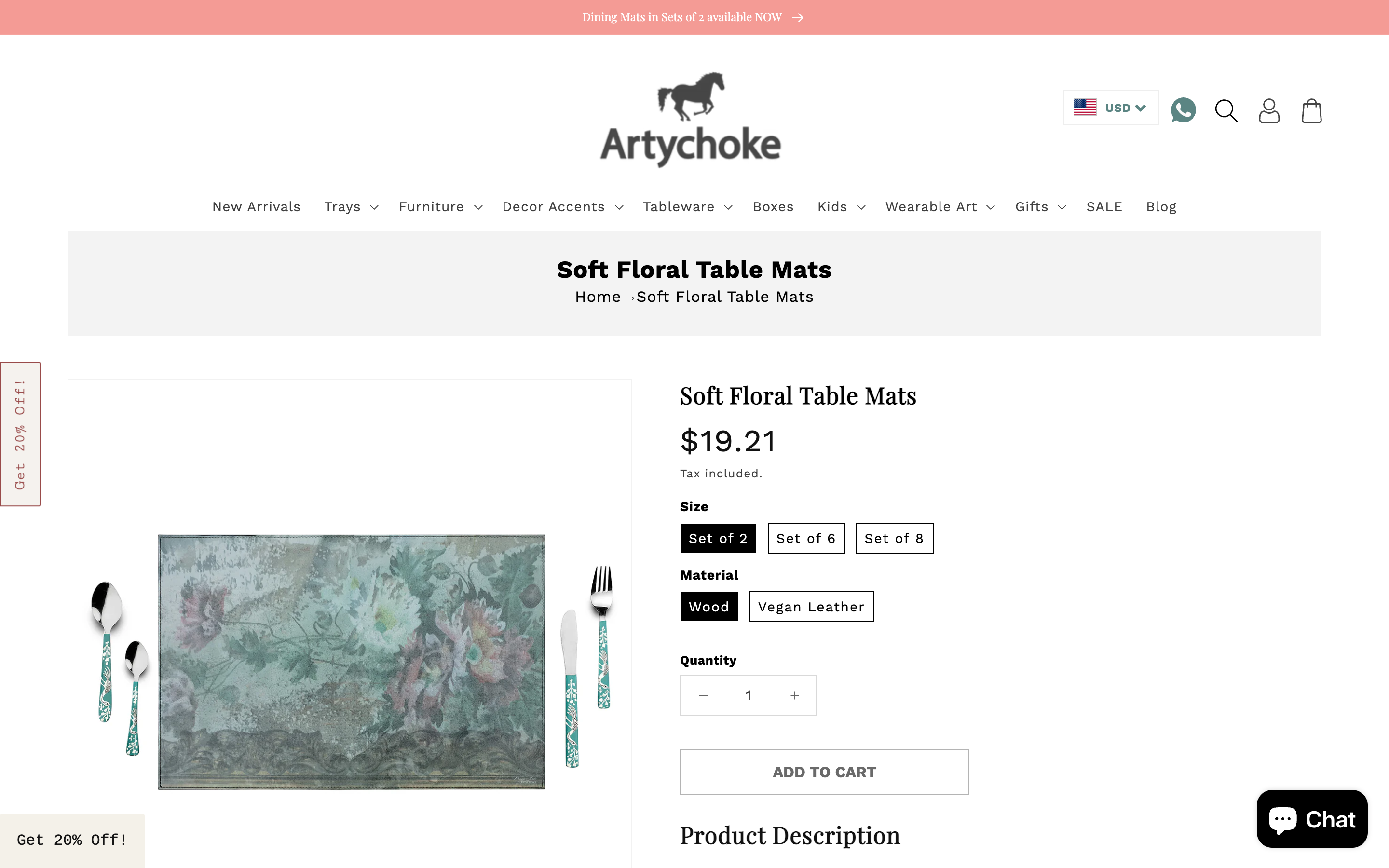Open the Get 20% Off side panel

[x=21, y=434]
